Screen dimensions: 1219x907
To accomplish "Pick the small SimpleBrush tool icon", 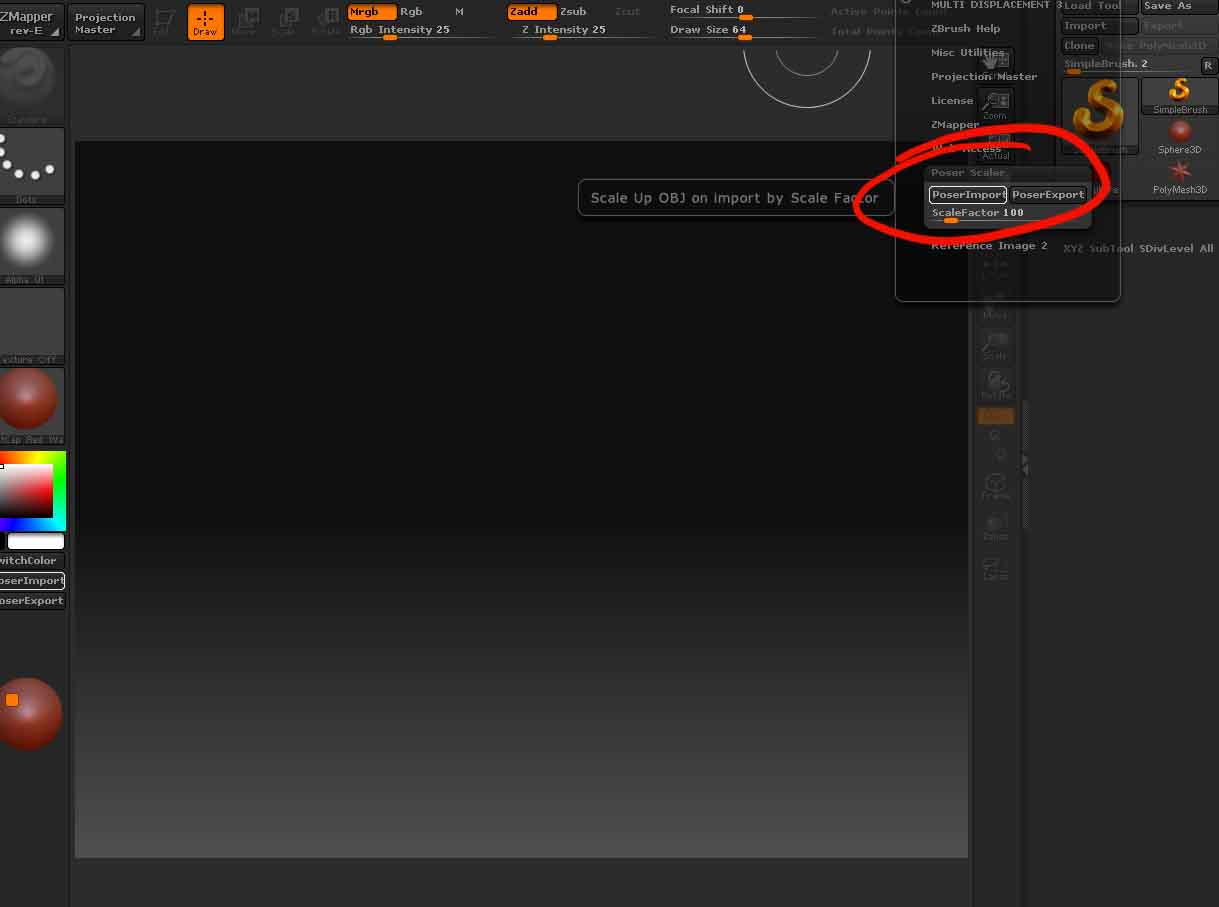I will 1180,96.
